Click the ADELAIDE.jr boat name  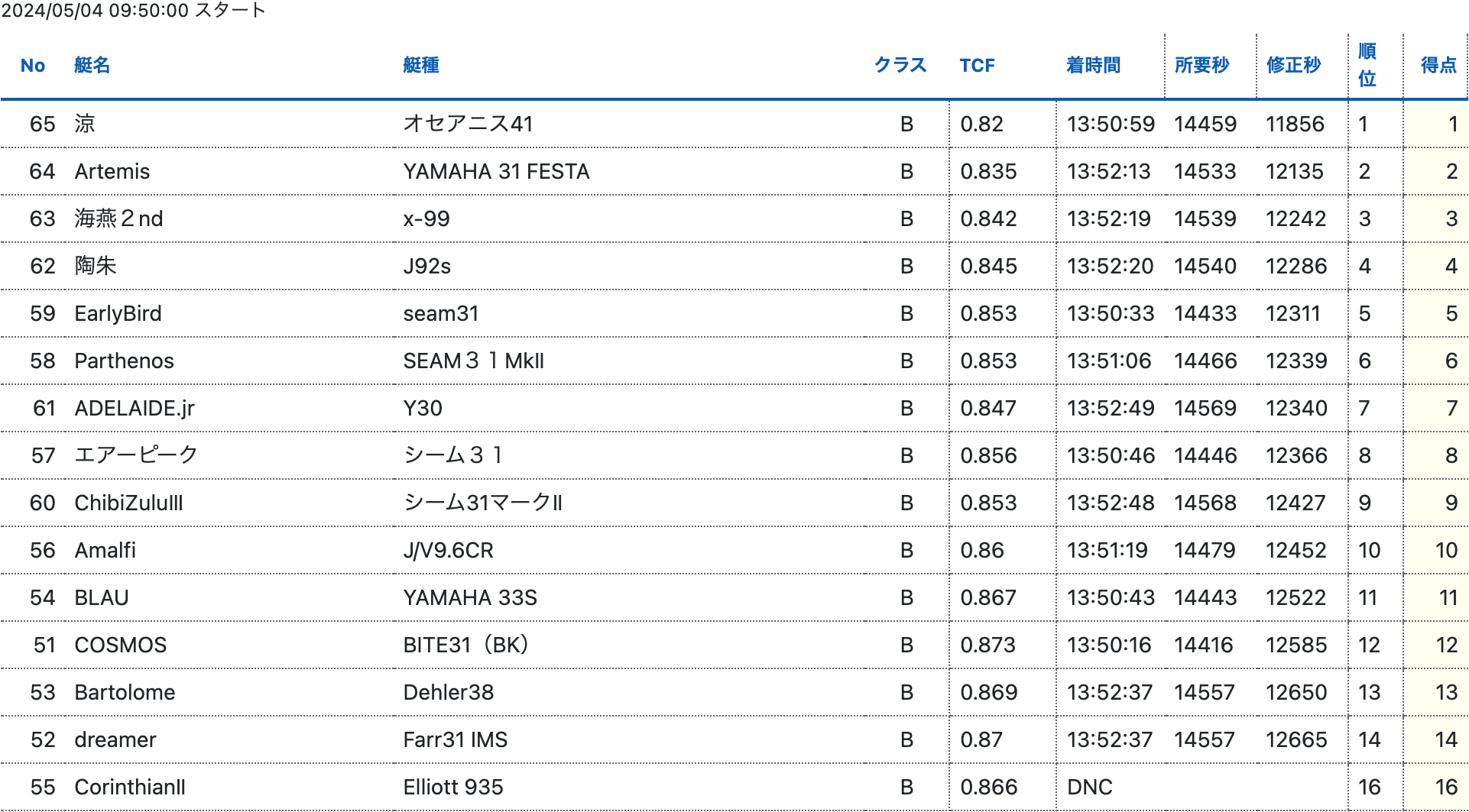tap(135, 409)
